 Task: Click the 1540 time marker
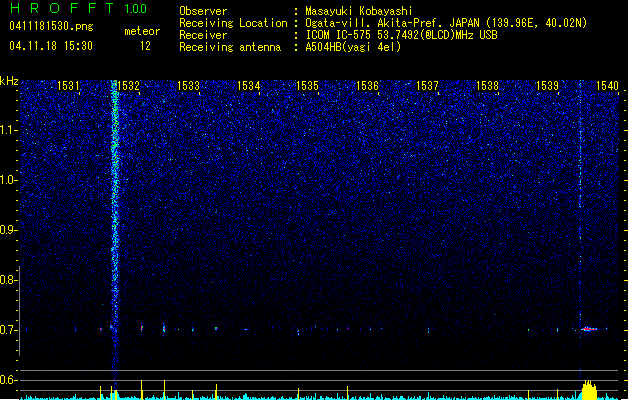[607, 86]
